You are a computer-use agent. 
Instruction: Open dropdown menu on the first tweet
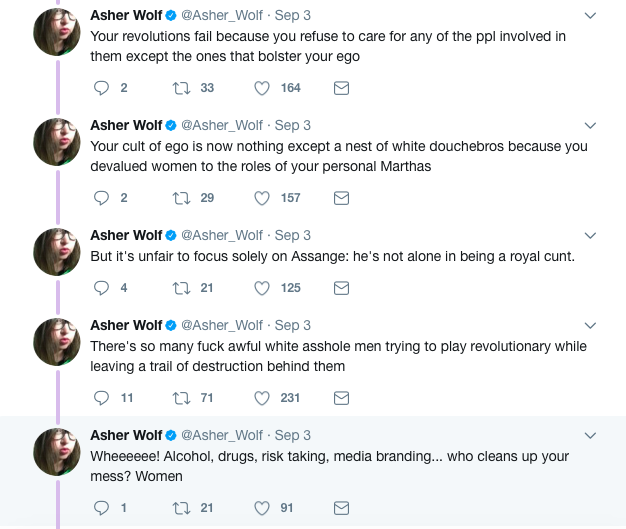click(x=590, y=16)
